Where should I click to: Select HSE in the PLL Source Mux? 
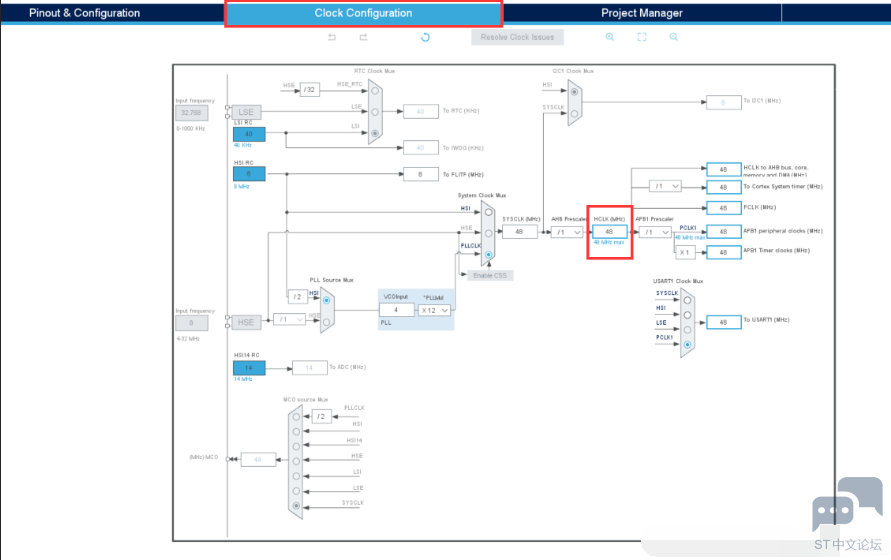click(327, 322)
